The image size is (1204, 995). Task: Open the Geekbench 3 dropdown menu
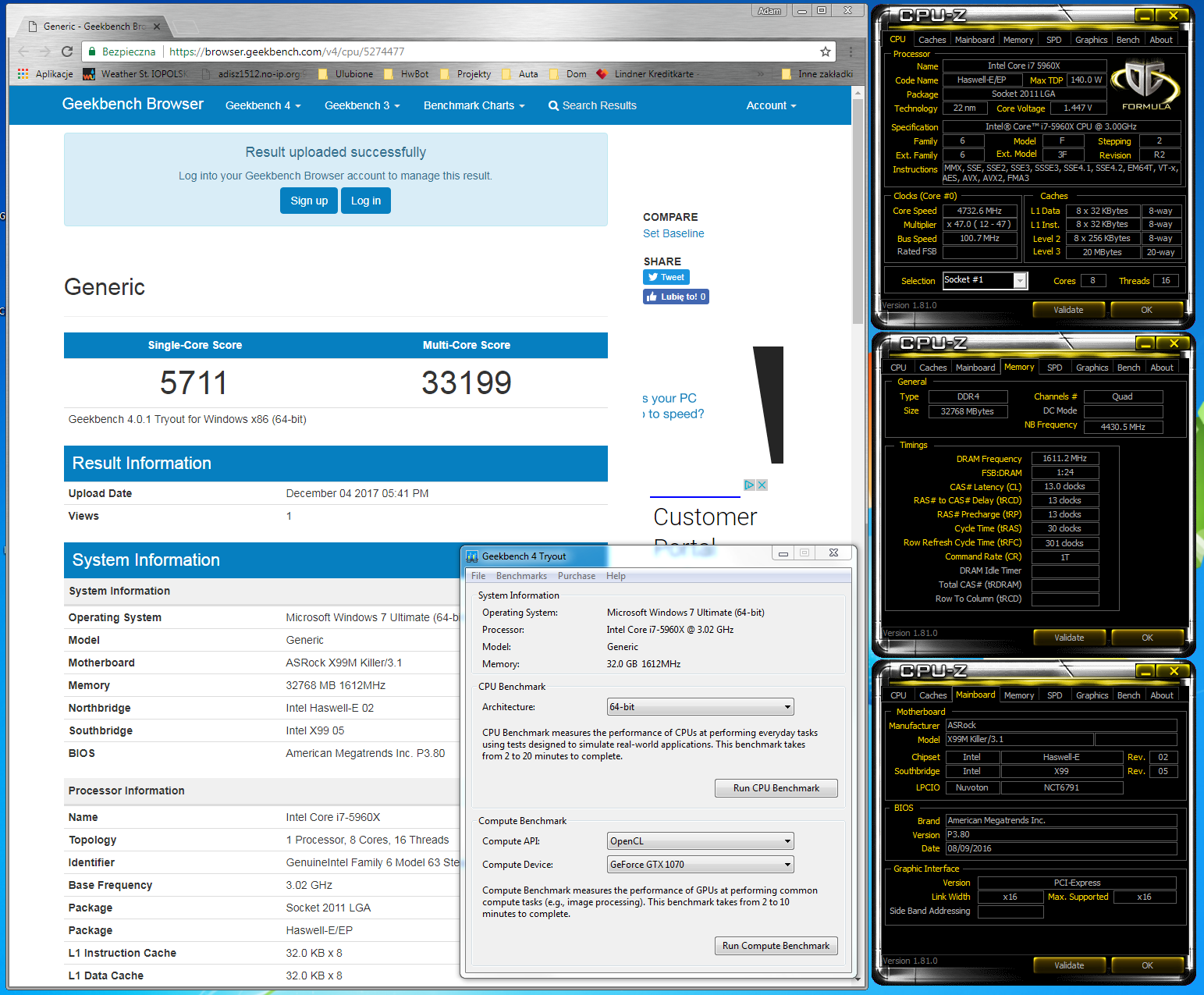pos(362,105)
